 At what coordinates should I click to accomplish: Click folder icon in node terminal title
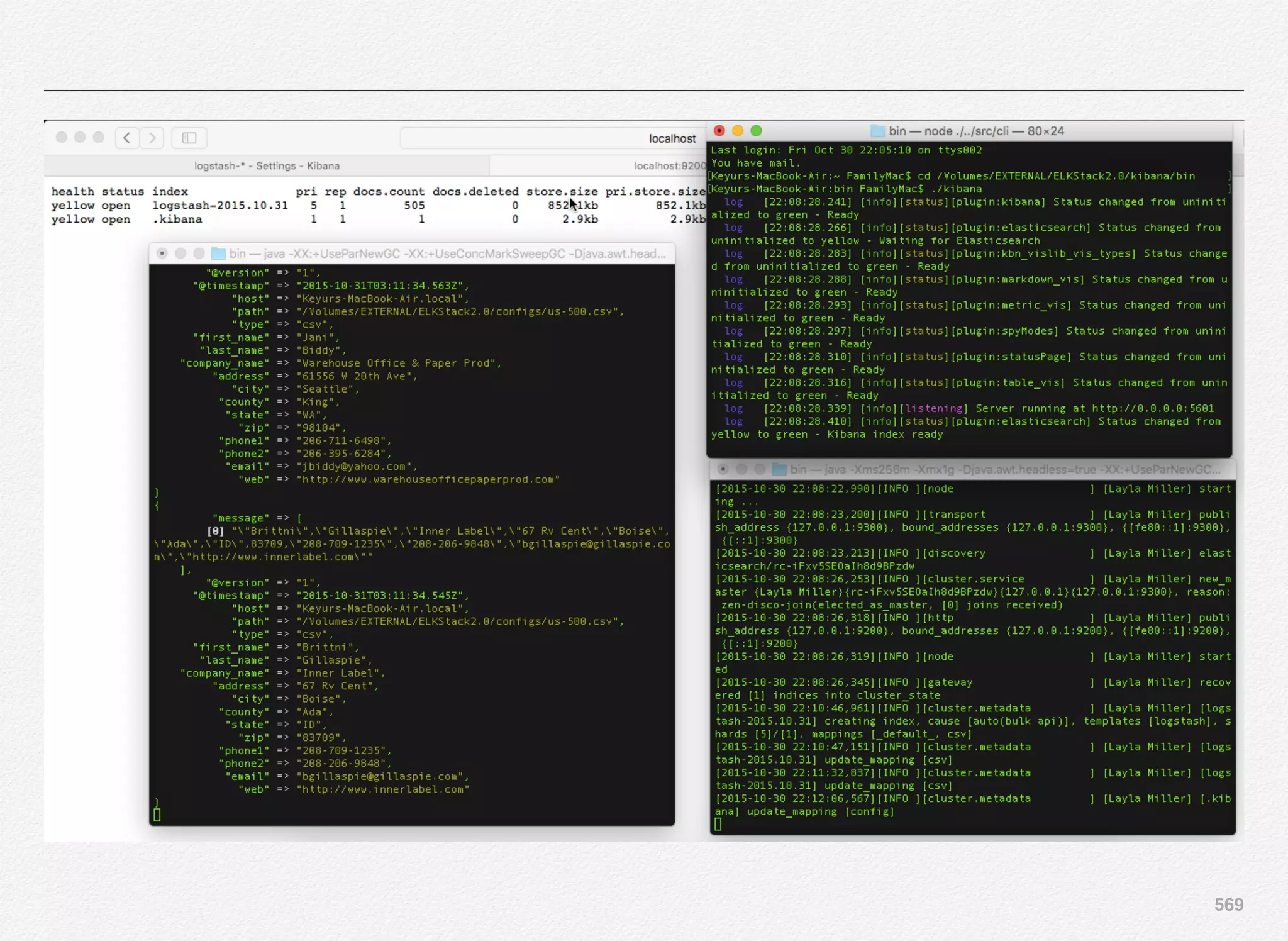point(877,131)
